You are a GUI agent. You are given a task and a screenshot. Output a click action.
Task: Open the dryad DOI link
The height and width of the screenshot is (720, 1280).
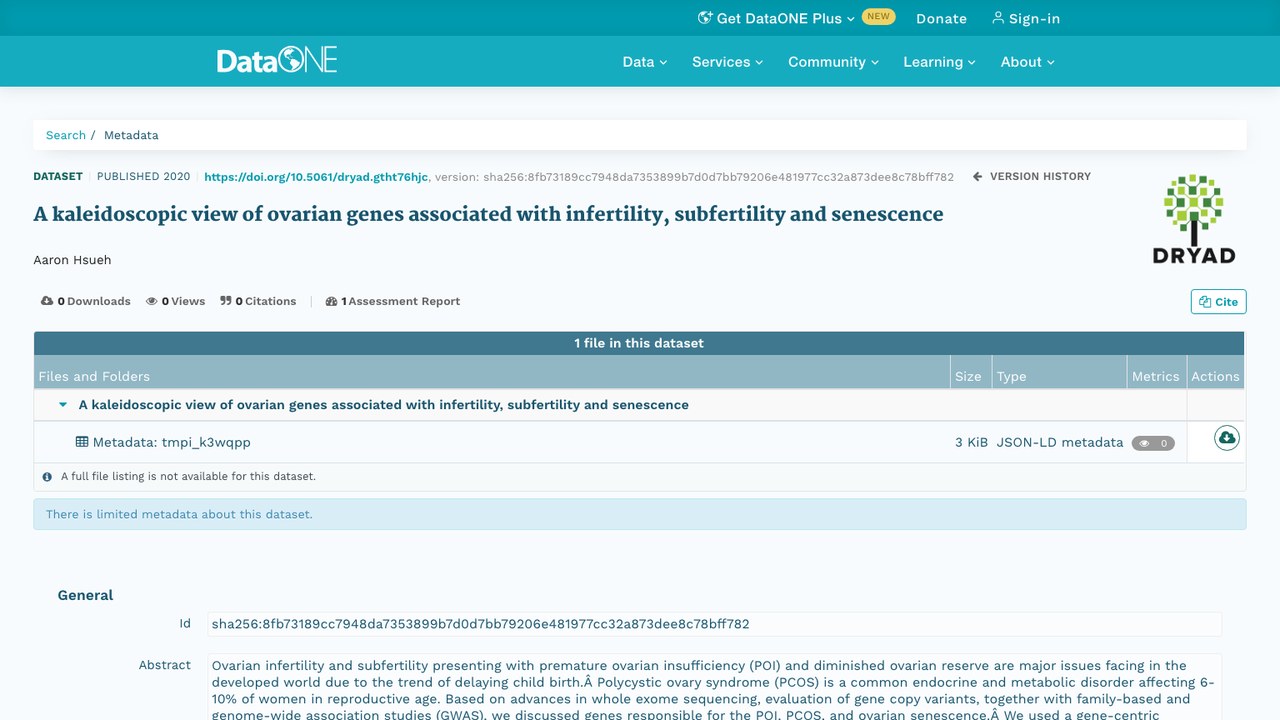coord(316,177)
